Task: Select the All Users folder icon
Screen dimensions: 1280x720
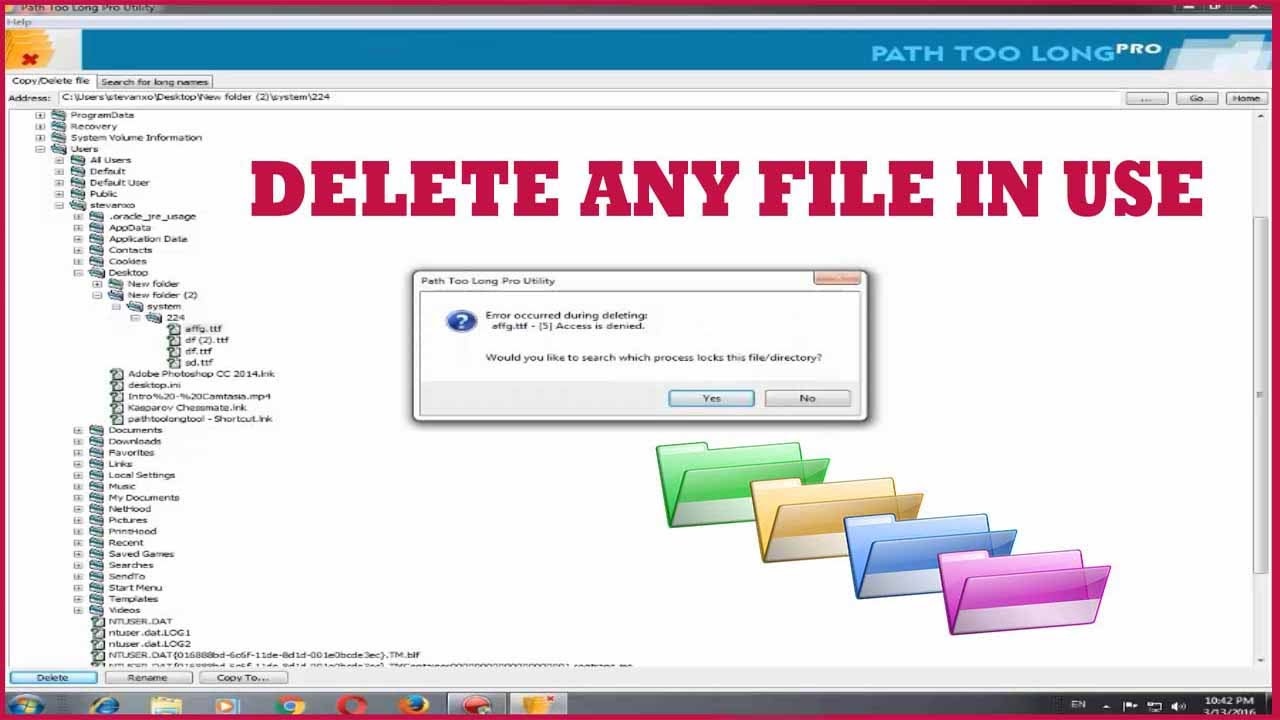Action: click(78, 160)
